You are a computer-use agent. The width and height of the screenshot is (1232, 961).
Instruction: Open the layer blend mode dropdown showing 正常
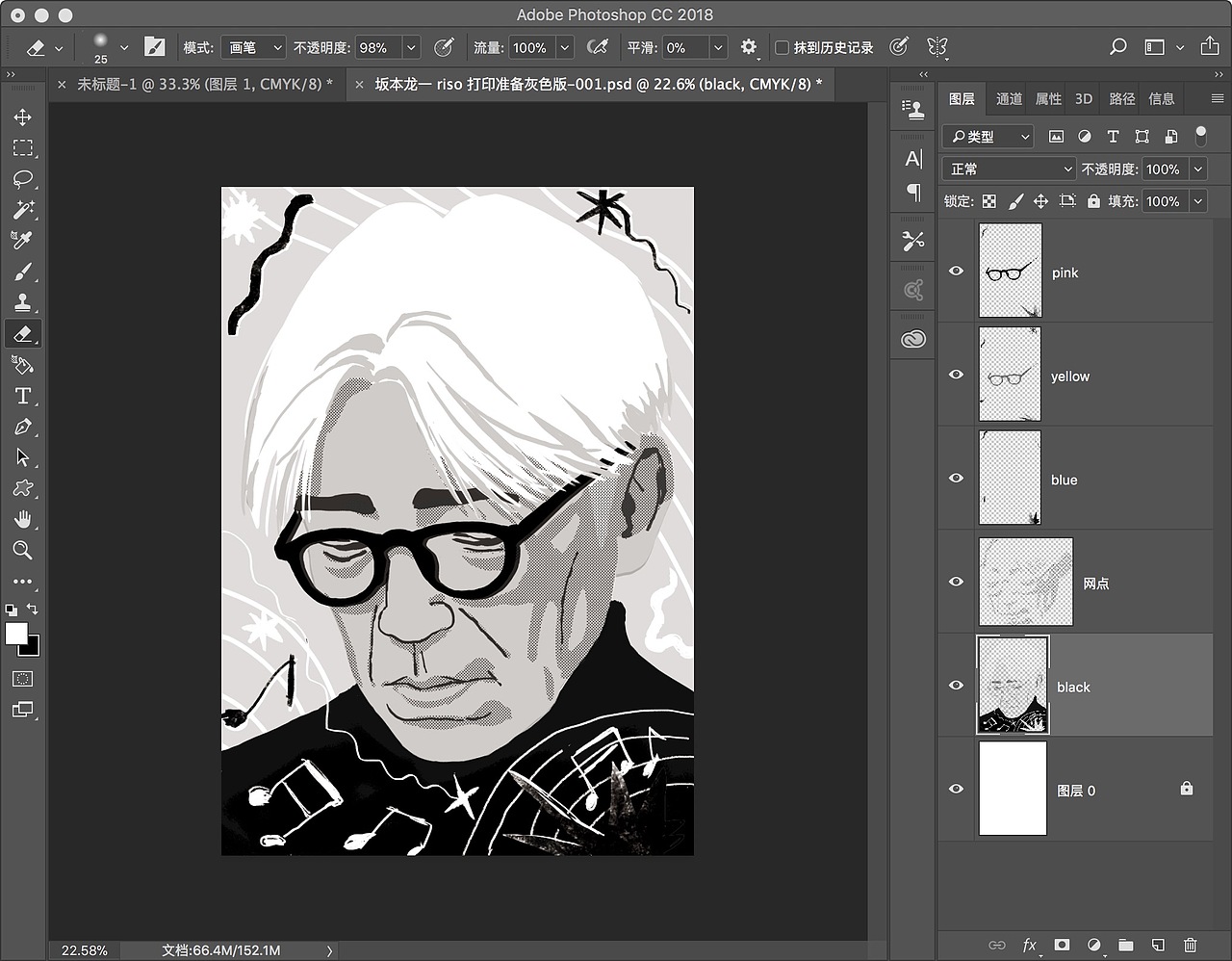click(x=1008, y=169)
